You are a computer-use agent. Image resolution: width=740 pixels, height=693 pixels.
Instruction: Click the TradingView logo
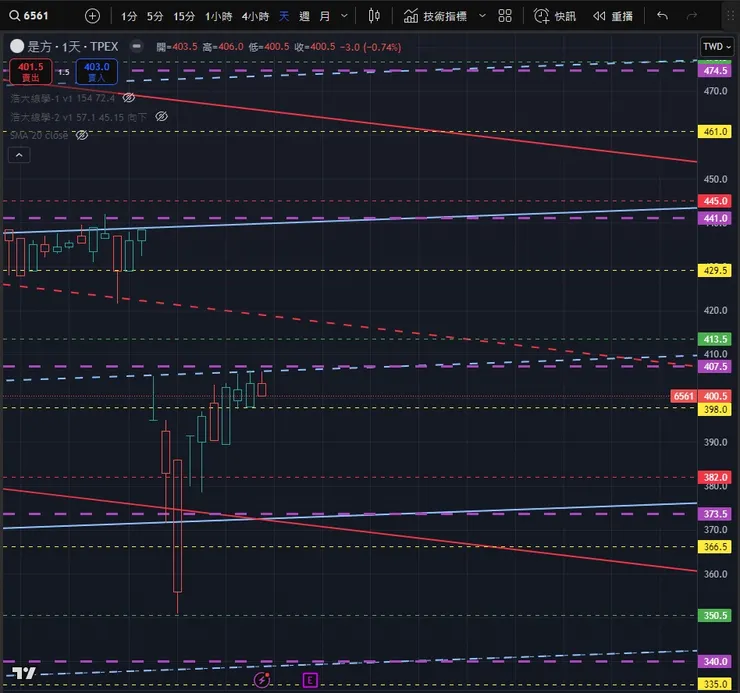click(x=24, y=673)
